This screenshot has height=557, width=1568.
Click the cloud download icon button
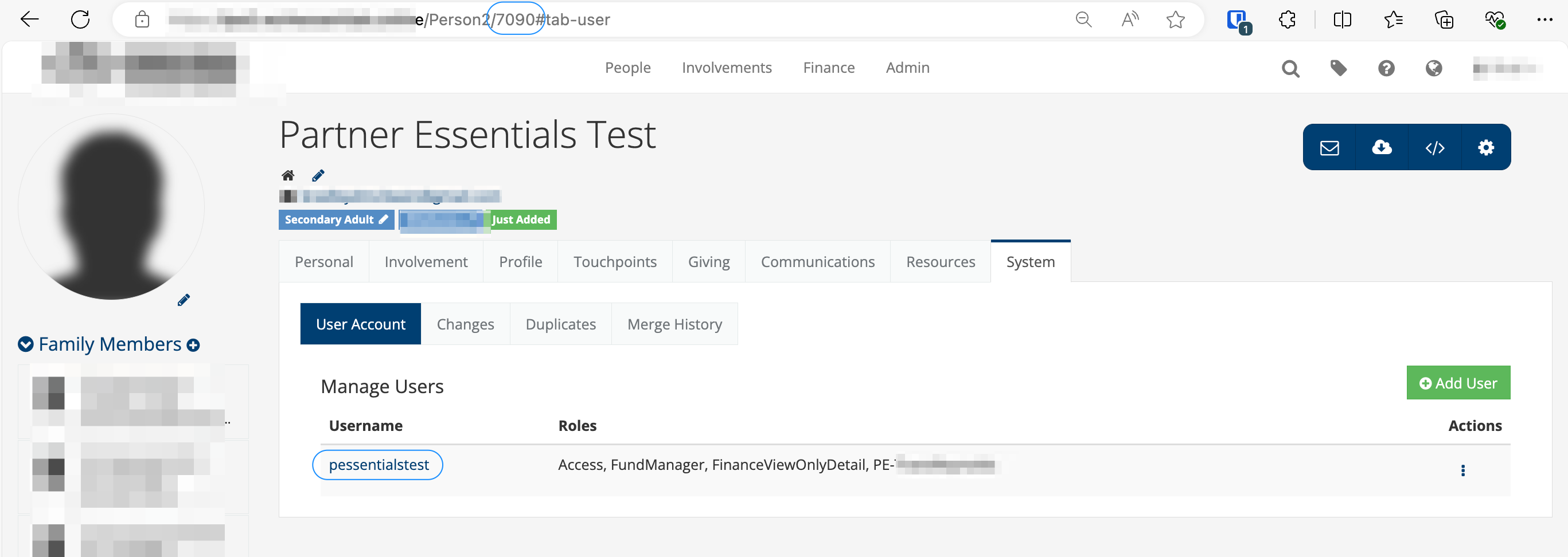[x=1382, y=148]
